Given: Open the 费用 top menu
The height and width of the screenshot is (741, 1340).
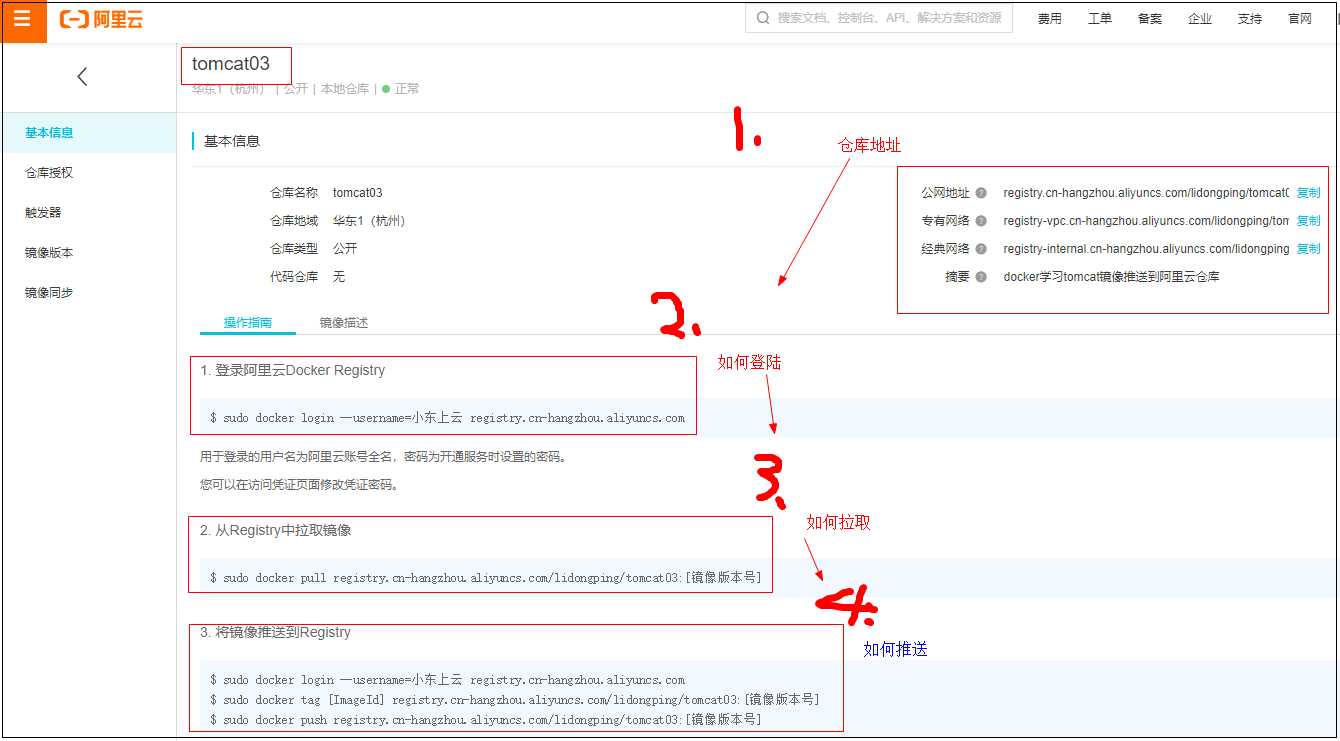Looking at the screenshot, I should (x=1049, y=19).
